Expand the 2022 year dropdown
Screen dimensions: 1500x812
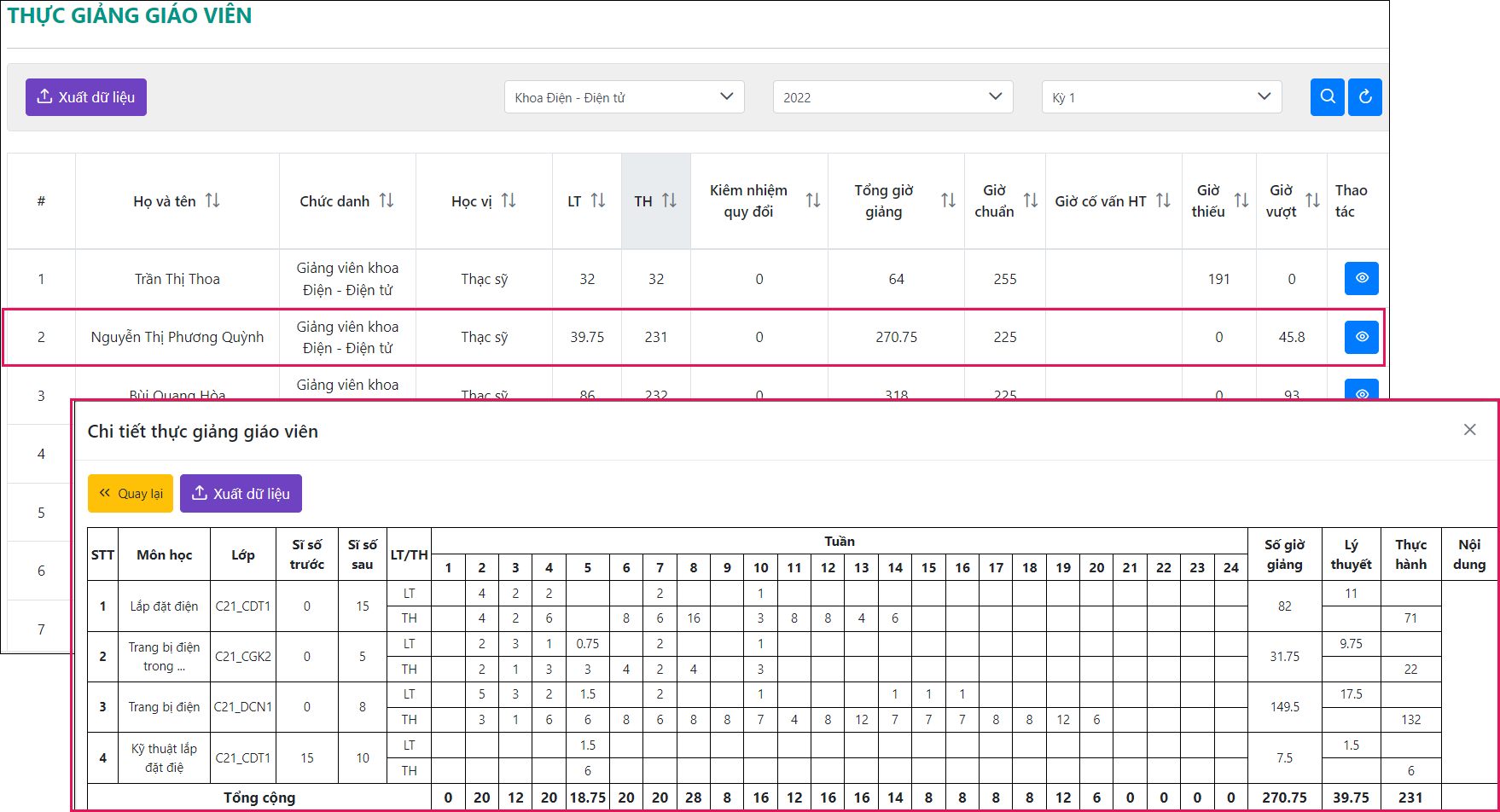tap(892, 97)
